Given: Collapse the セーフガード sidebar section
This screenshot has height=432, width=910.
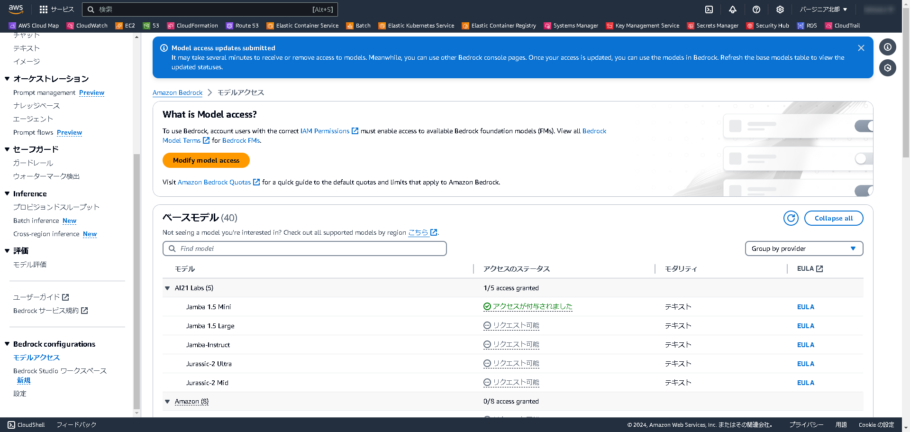Looking at the screenshot, I should pyautogui.click(x=7, y=150).
